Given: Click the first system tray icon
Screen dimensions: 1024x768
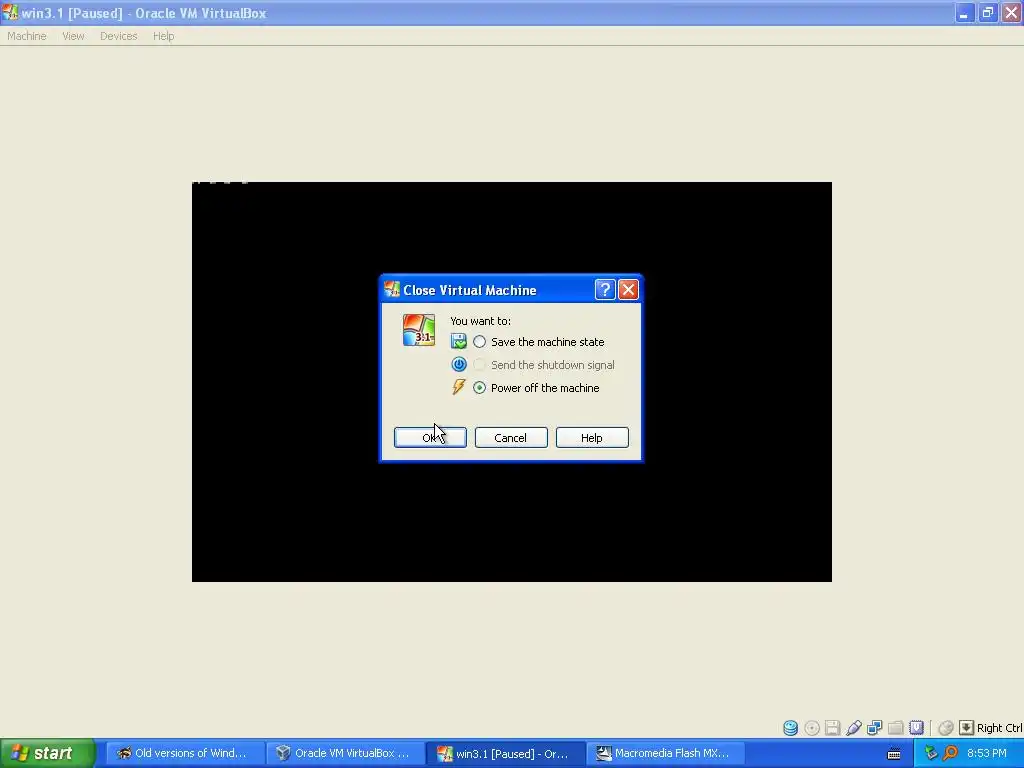Looking at the screenshot, I should click(x=931, y=753).
